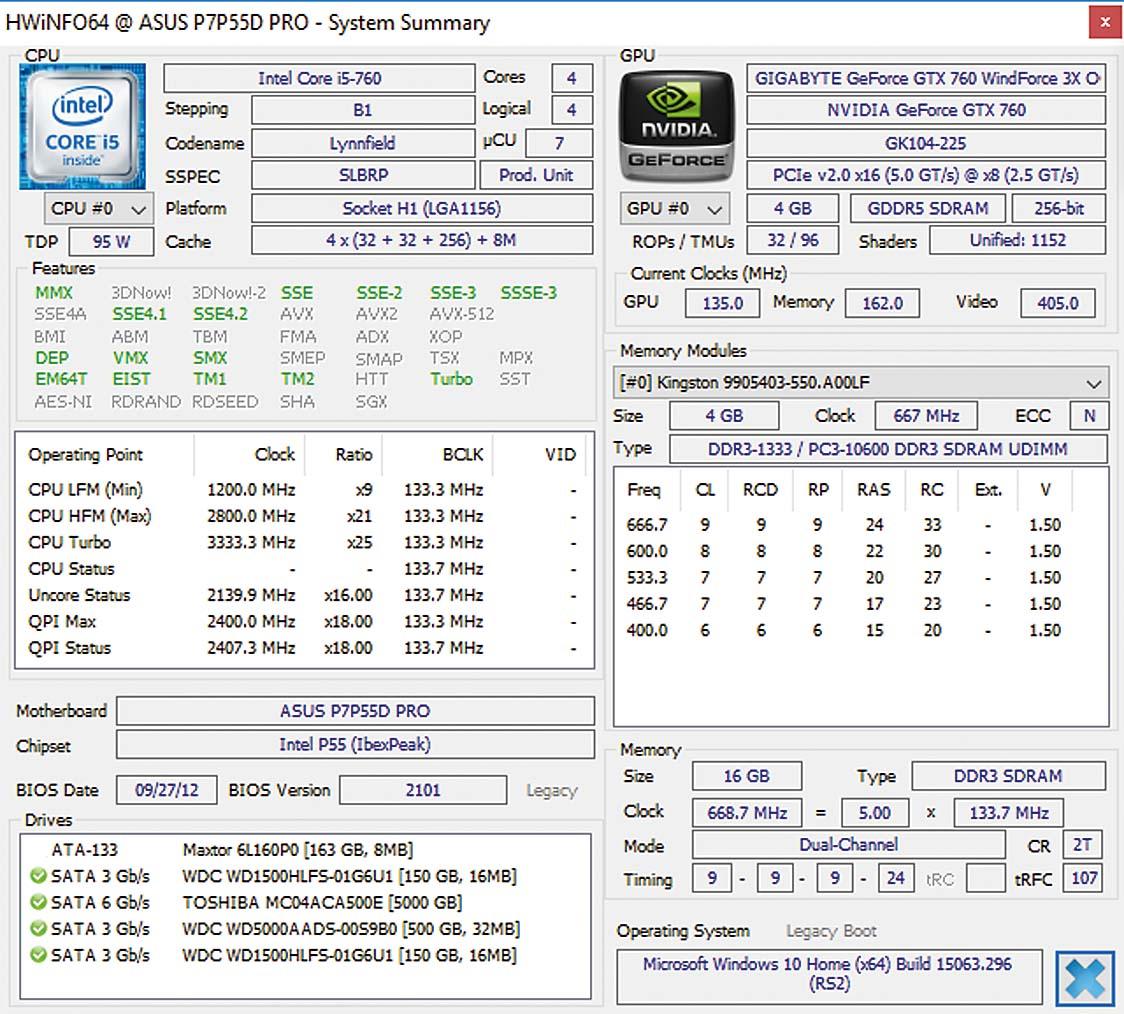Click the NVIDIA GeForce logo
This screenshot has width=1124, height=1014.
[x=677, y=126]
